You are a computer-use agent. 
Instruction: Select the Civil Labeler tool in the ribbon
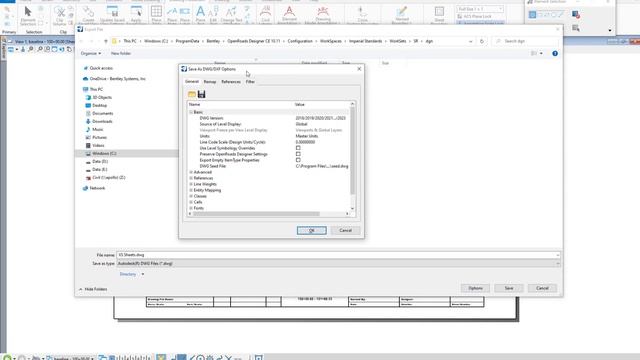[265, 14]
